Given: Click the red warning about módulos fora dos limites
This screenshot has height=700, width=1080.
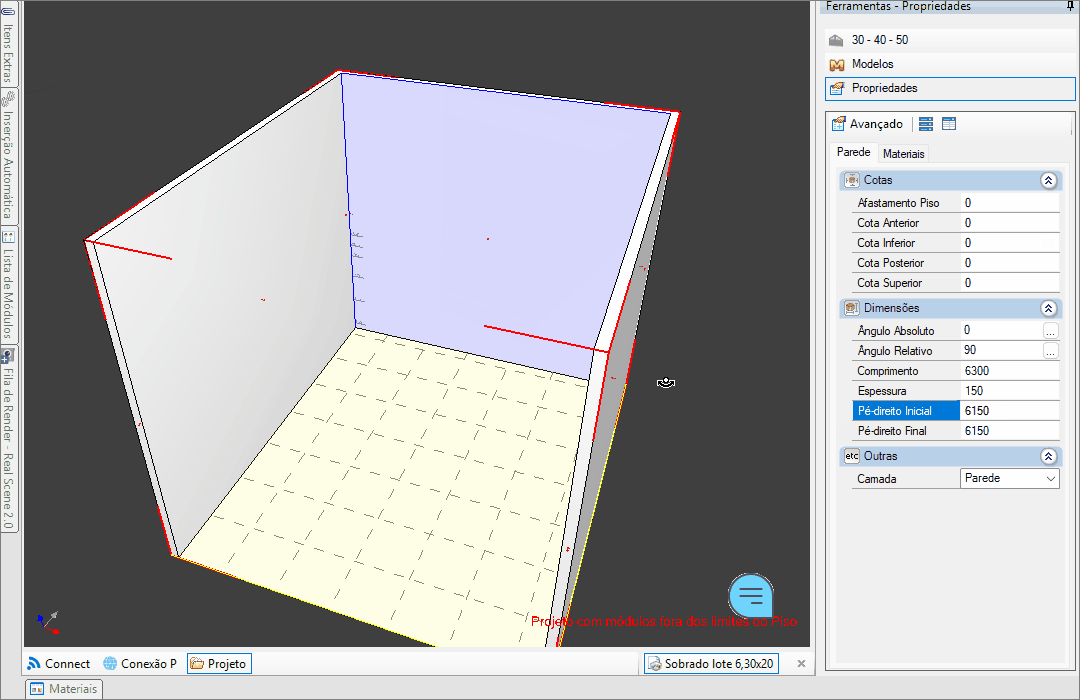Looking at the screenshot, I should (x=664, y=621).
